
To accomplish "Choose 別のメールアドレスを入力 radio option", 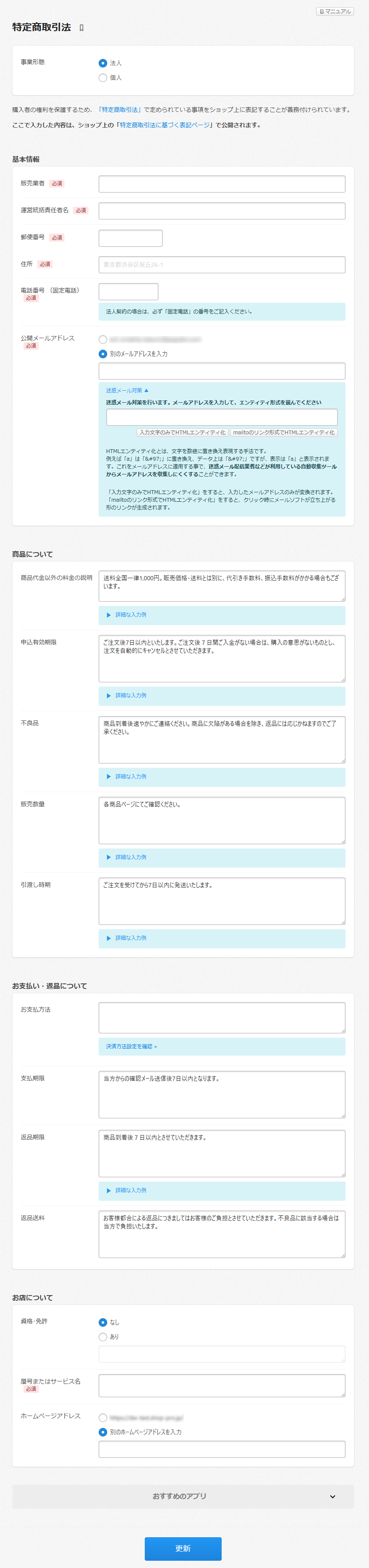I will 103,354.
